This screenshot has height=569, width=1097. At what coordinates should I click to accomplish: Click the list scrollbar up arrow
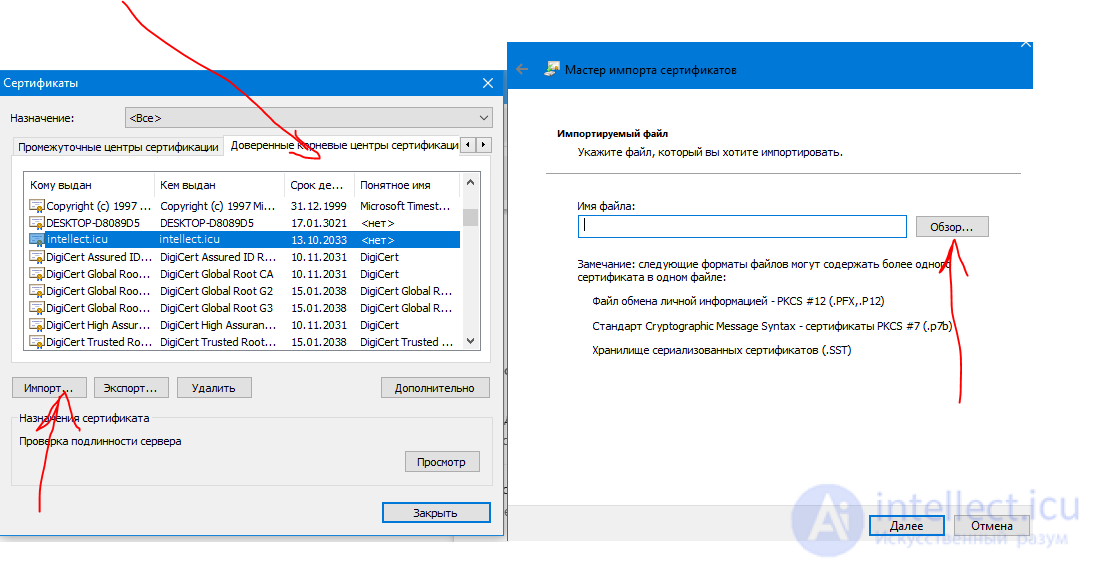pos(470,182)
